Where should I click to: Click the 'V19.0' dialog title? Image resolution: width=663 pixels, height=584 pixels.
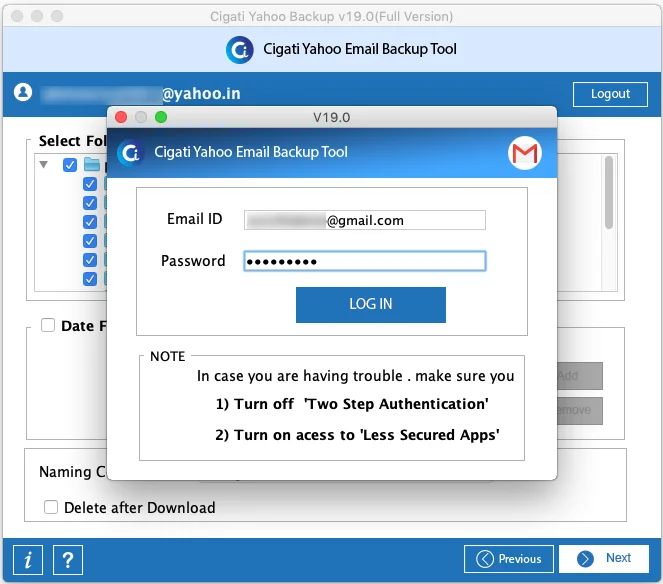point(332,117)
